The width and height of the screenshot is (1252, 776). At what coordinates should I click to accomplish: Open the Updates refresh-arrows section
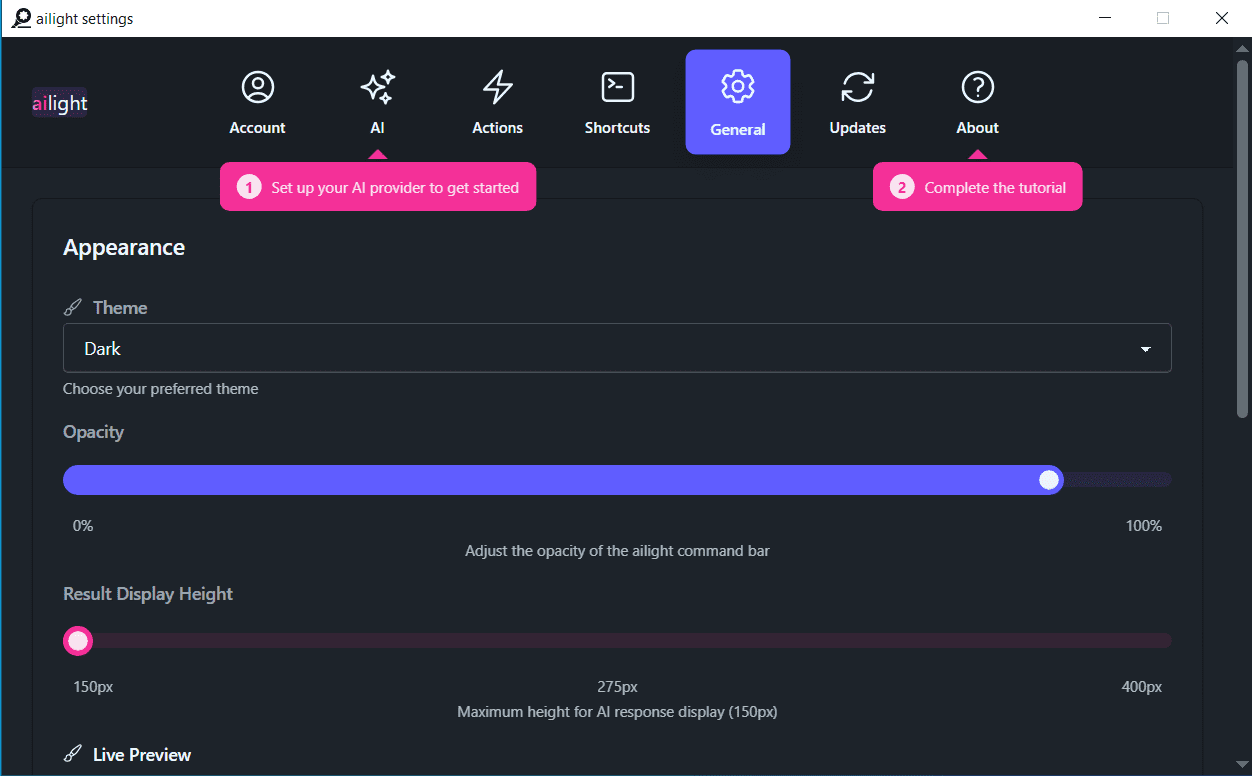tap(857, 87)
